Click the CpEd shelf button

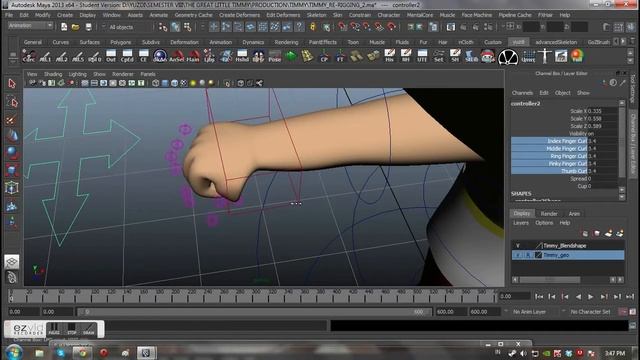coord(127,56)
